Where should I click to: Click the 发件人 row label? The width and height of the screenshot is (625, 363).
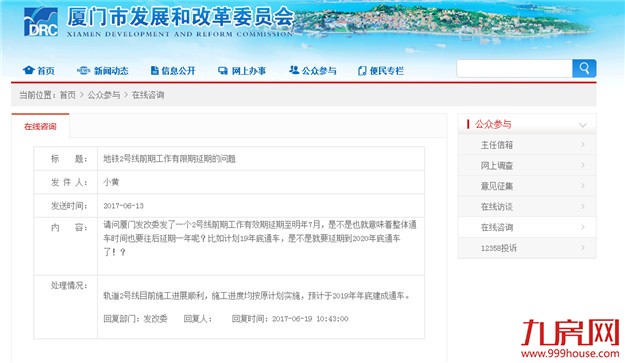coord(69,182)
